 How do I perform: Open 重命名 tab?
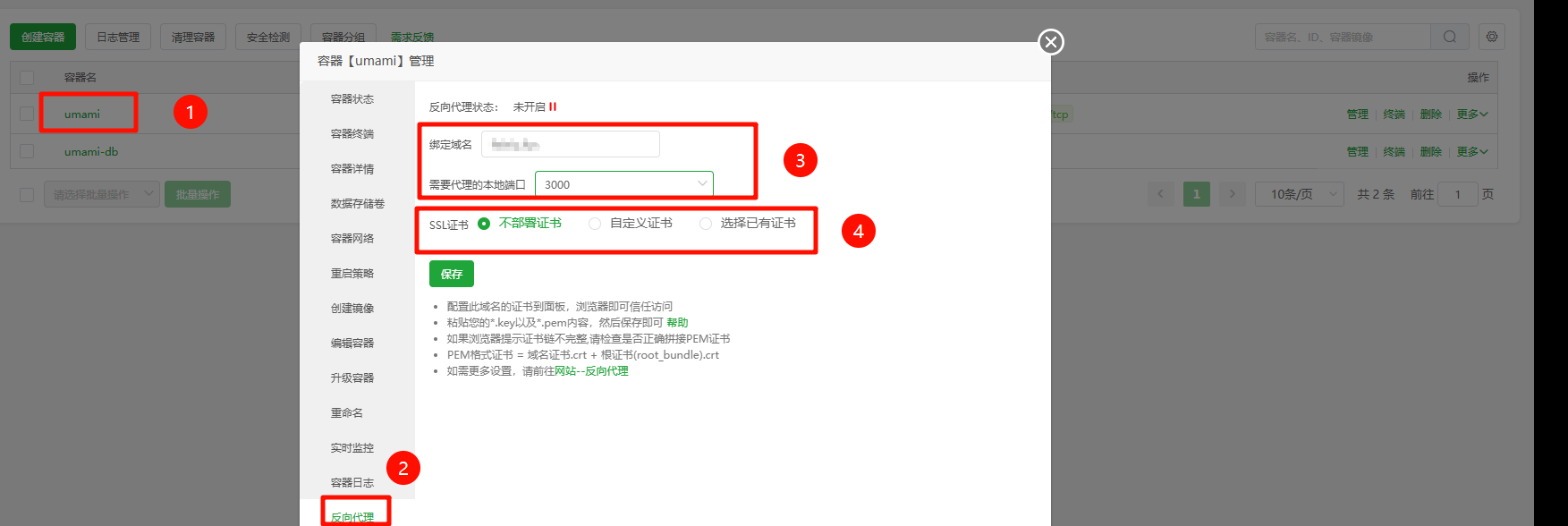[347, 413]
